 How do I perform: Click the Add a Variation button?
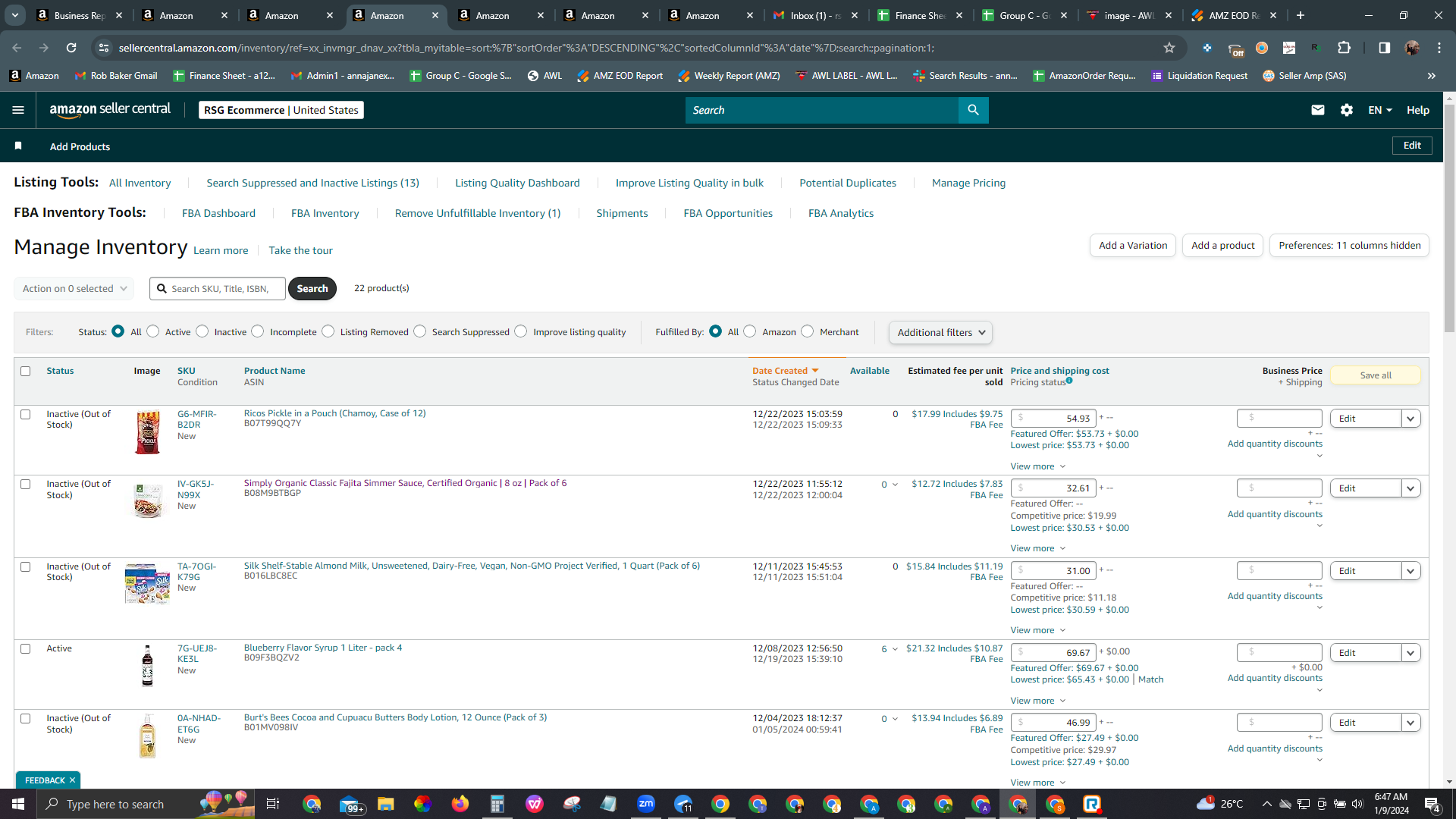1133,245
